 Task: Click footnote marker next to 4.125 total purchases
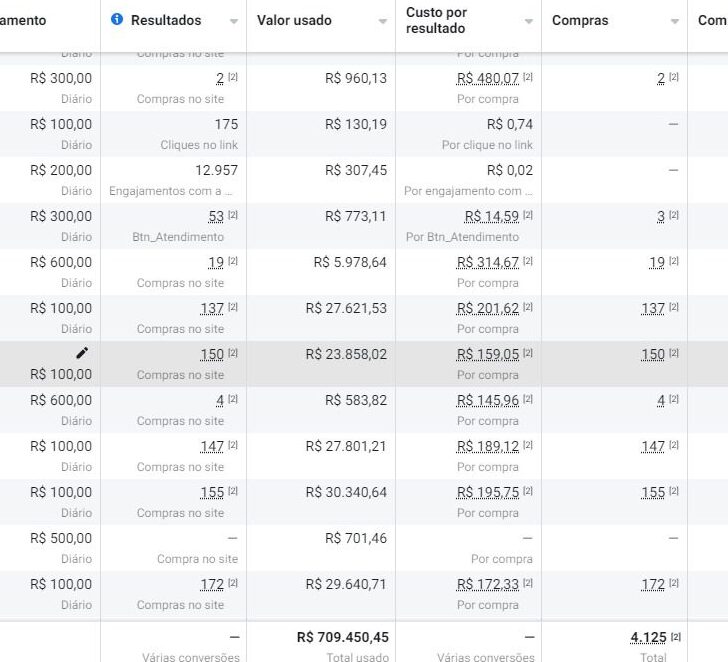(675, 637)
